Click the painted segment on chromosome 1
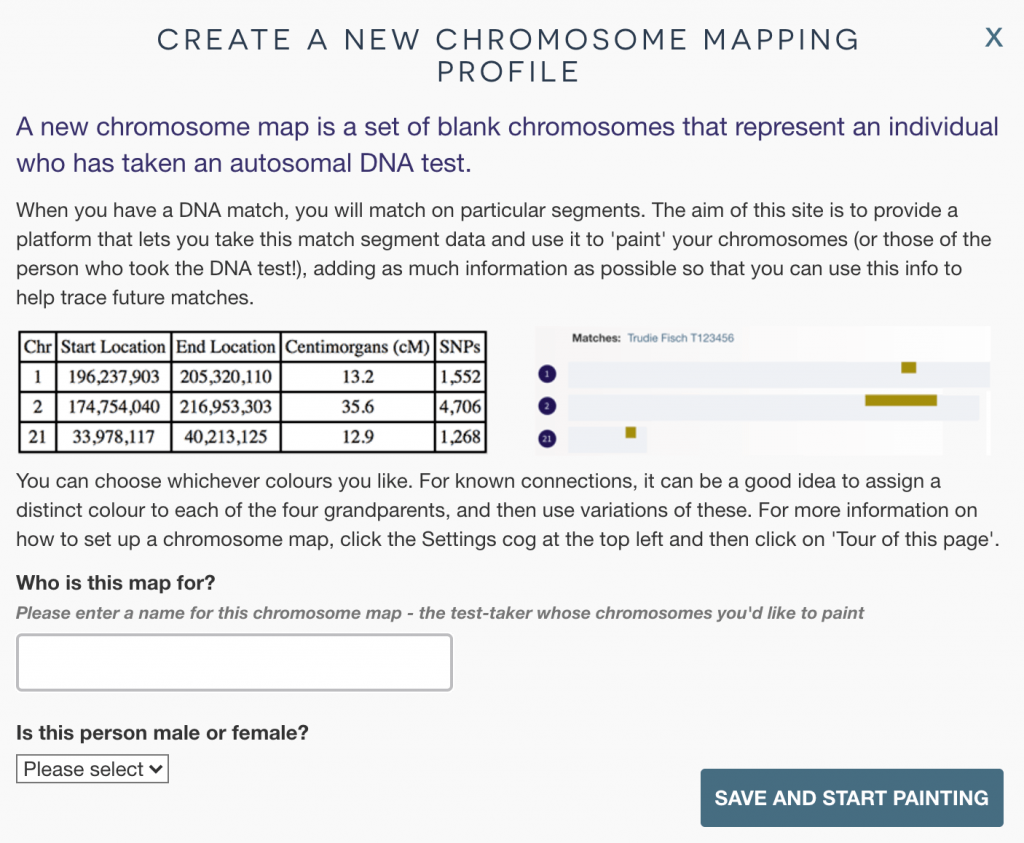Image resolution: width=1024 pixels, height=843 pixels. tap(908, 367)
